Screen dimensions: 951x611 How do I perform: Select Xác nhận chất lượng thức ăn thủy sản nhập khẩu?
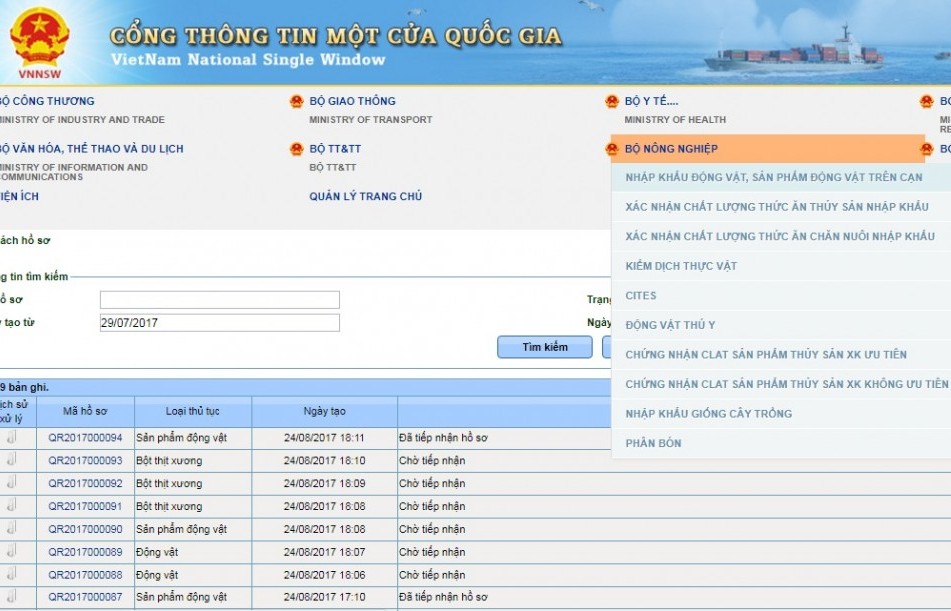coord(777,207)
